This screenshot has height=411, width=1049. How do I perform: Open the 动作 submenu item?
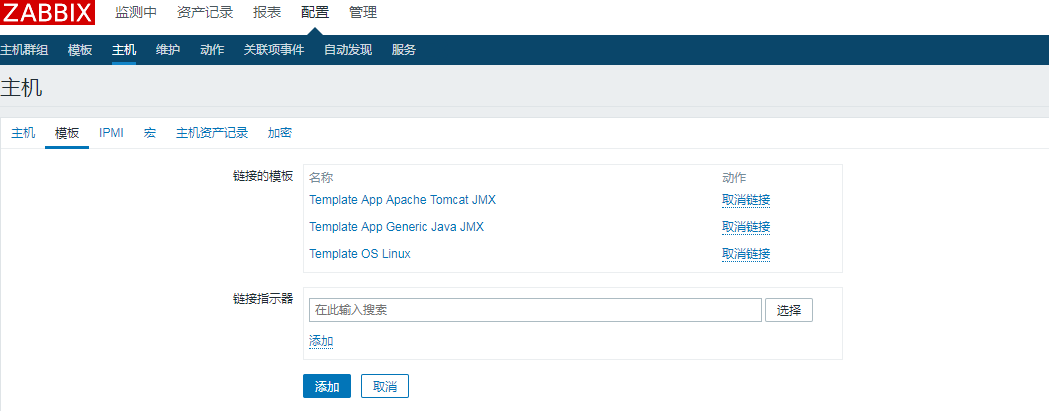(212, 50)
